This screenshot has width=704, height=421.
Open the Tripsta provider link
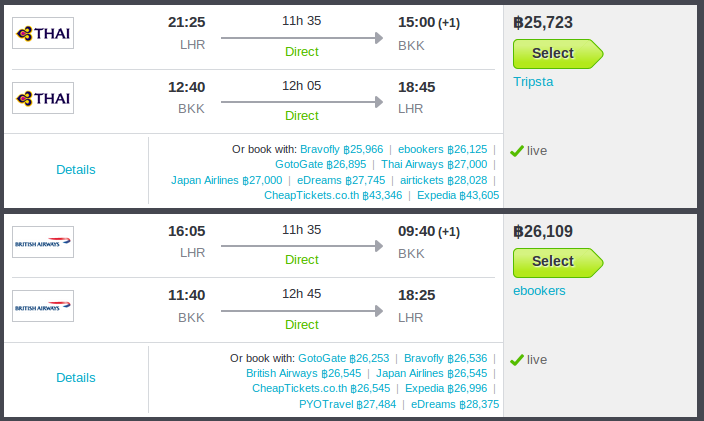[533, 82]
